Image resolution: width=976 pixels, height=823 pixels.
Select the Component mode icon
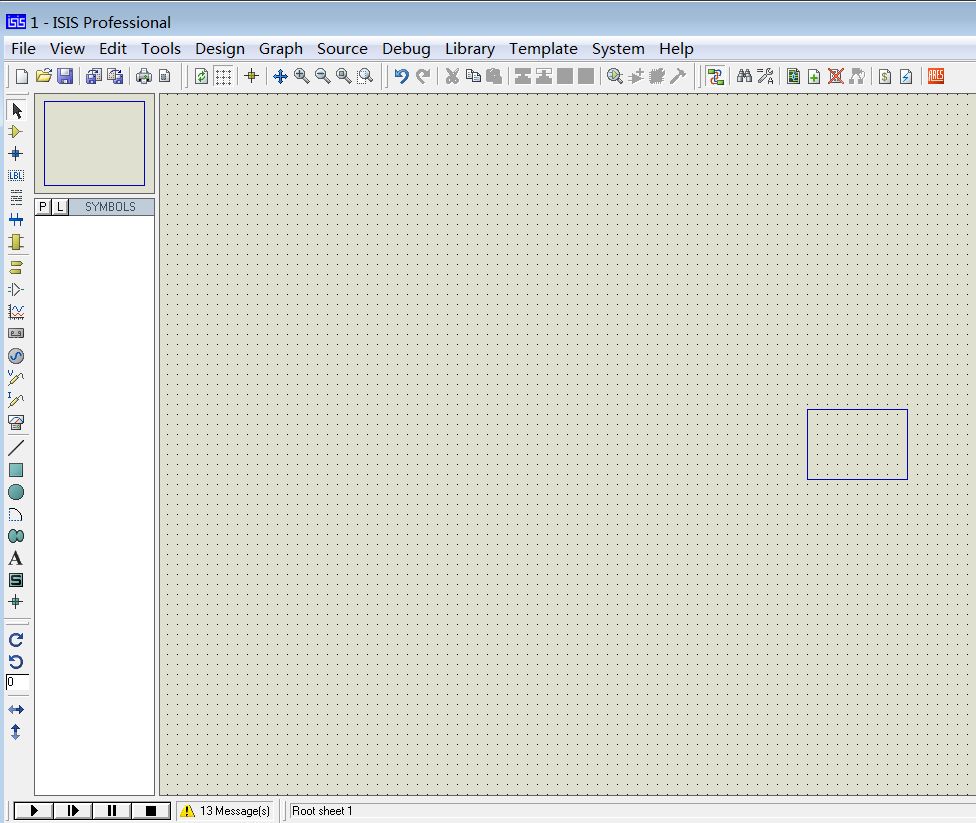16,132
